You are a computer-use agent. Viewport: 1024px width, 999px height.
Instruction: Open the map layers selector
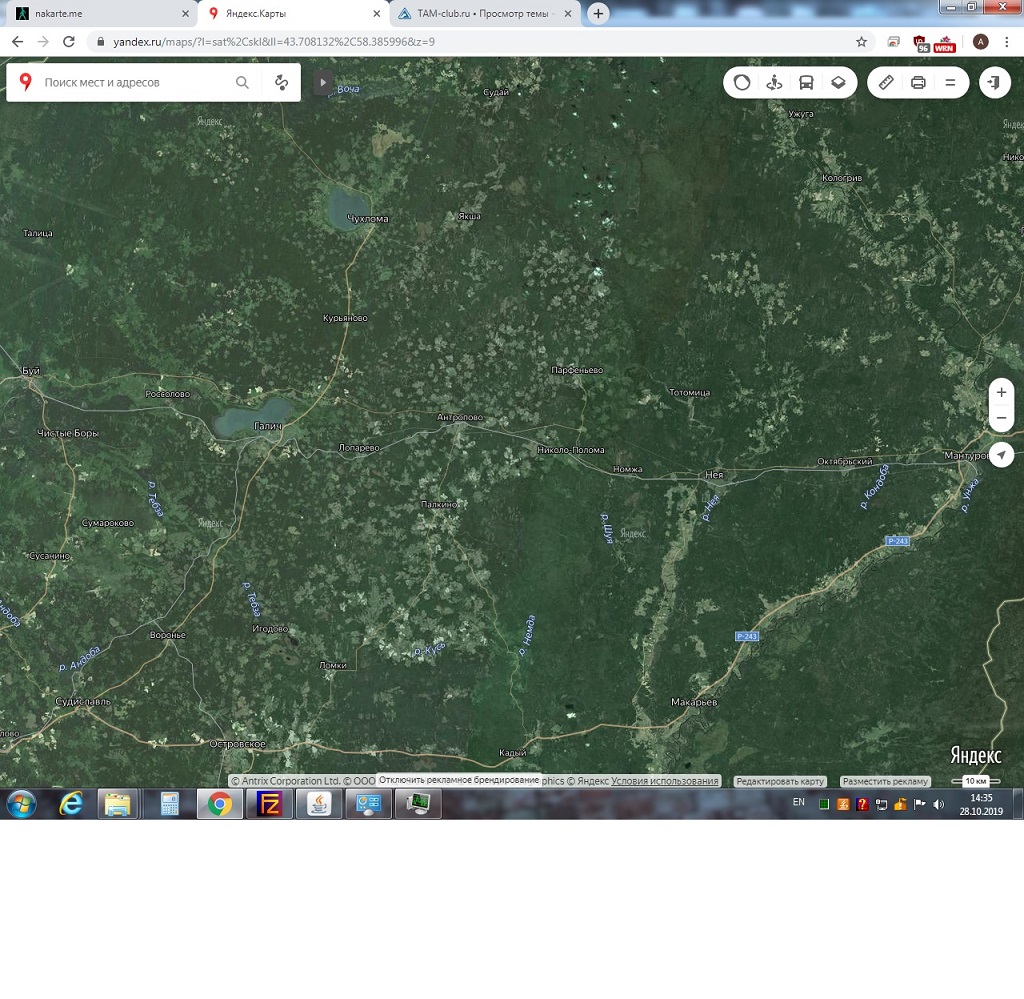[838, 83]
